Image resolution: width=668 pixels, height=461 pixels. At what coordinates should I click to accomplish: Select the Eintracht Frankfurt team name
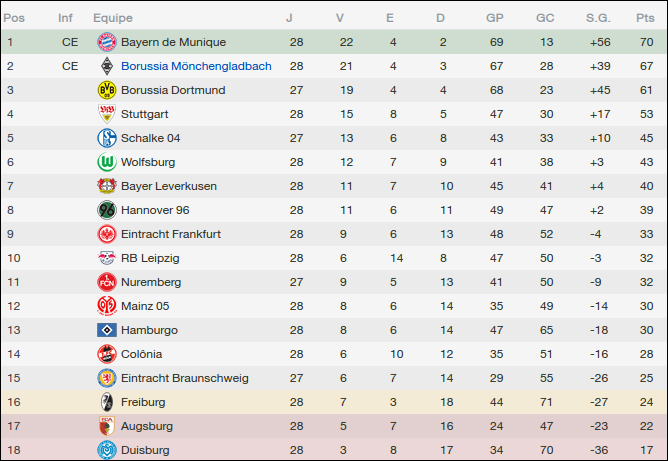tap(171, 234)
